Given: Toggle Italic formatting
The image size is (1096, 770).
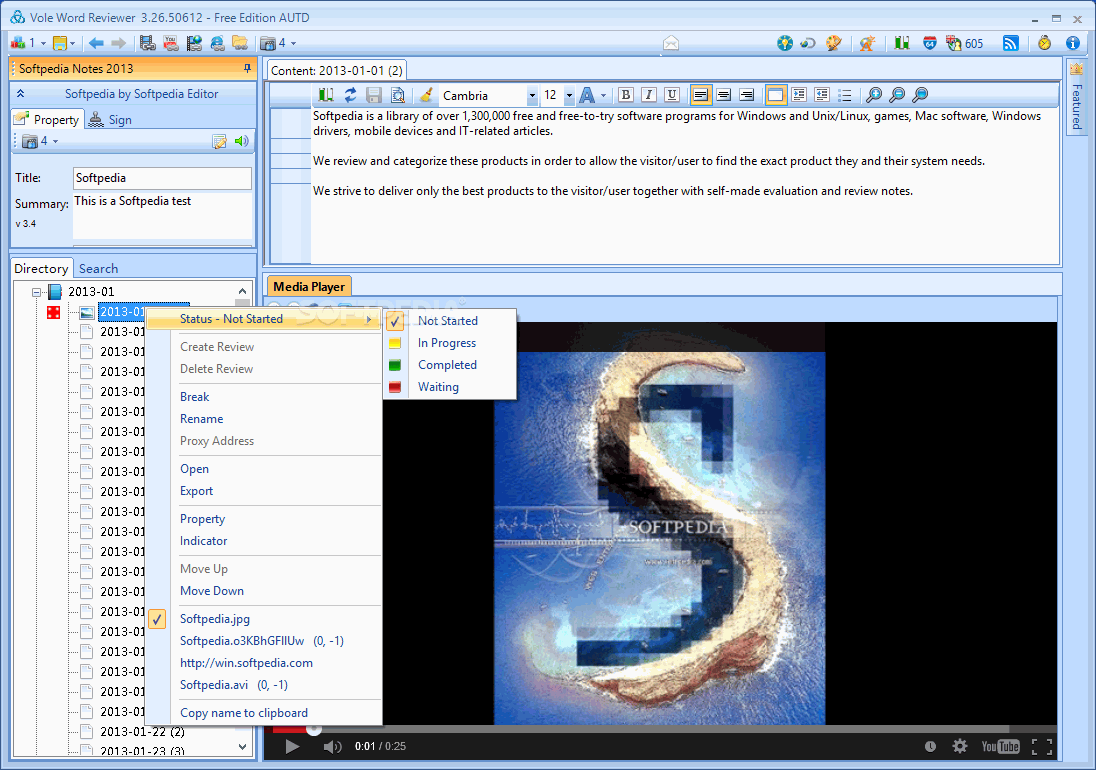Looking at the screenshot, I should pos(649,95).
